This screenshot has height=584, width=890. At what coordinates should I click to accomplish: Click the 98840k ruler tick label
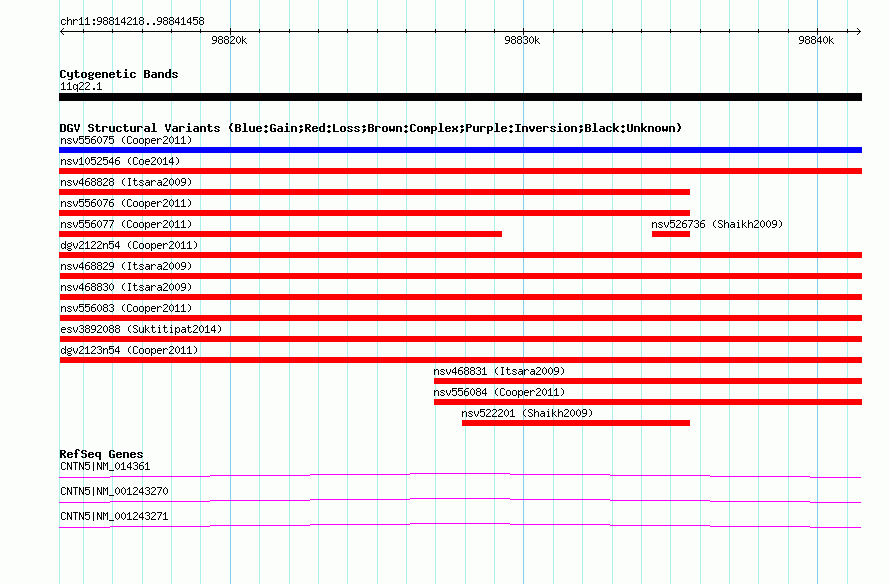(x=816, y=40)
